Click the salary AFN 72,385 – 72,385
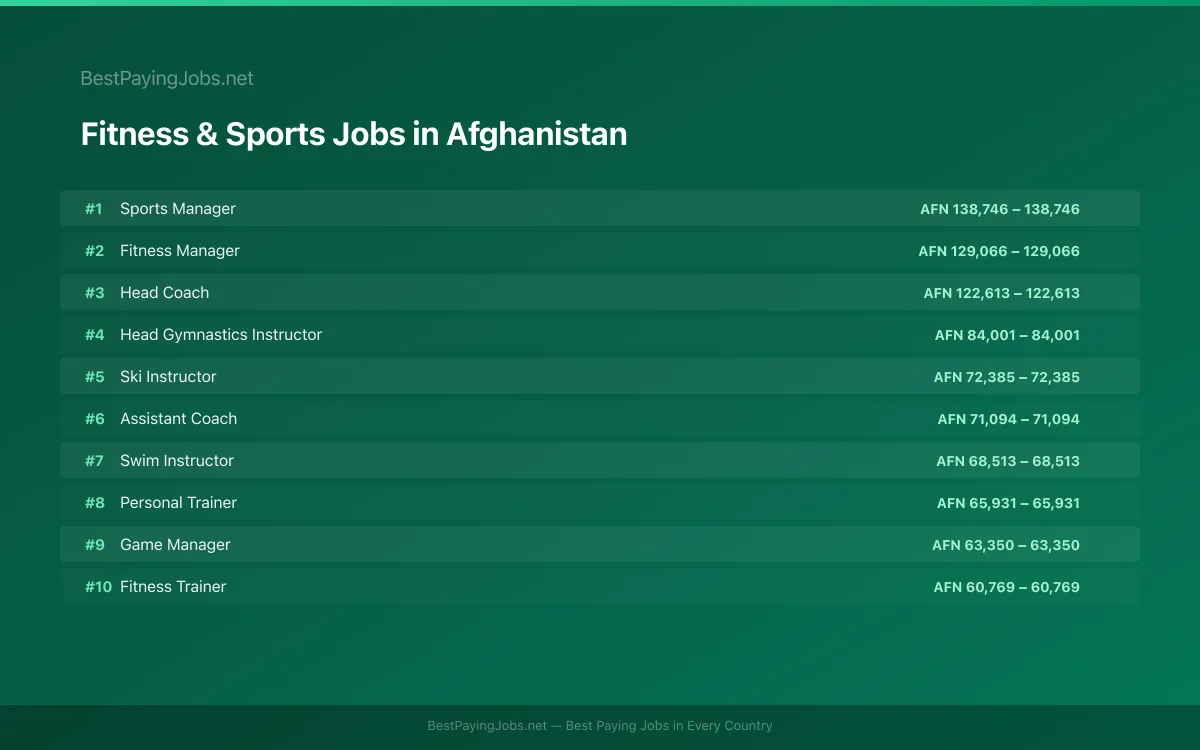Screen dimensions: 1200x750 [1007, 377]
